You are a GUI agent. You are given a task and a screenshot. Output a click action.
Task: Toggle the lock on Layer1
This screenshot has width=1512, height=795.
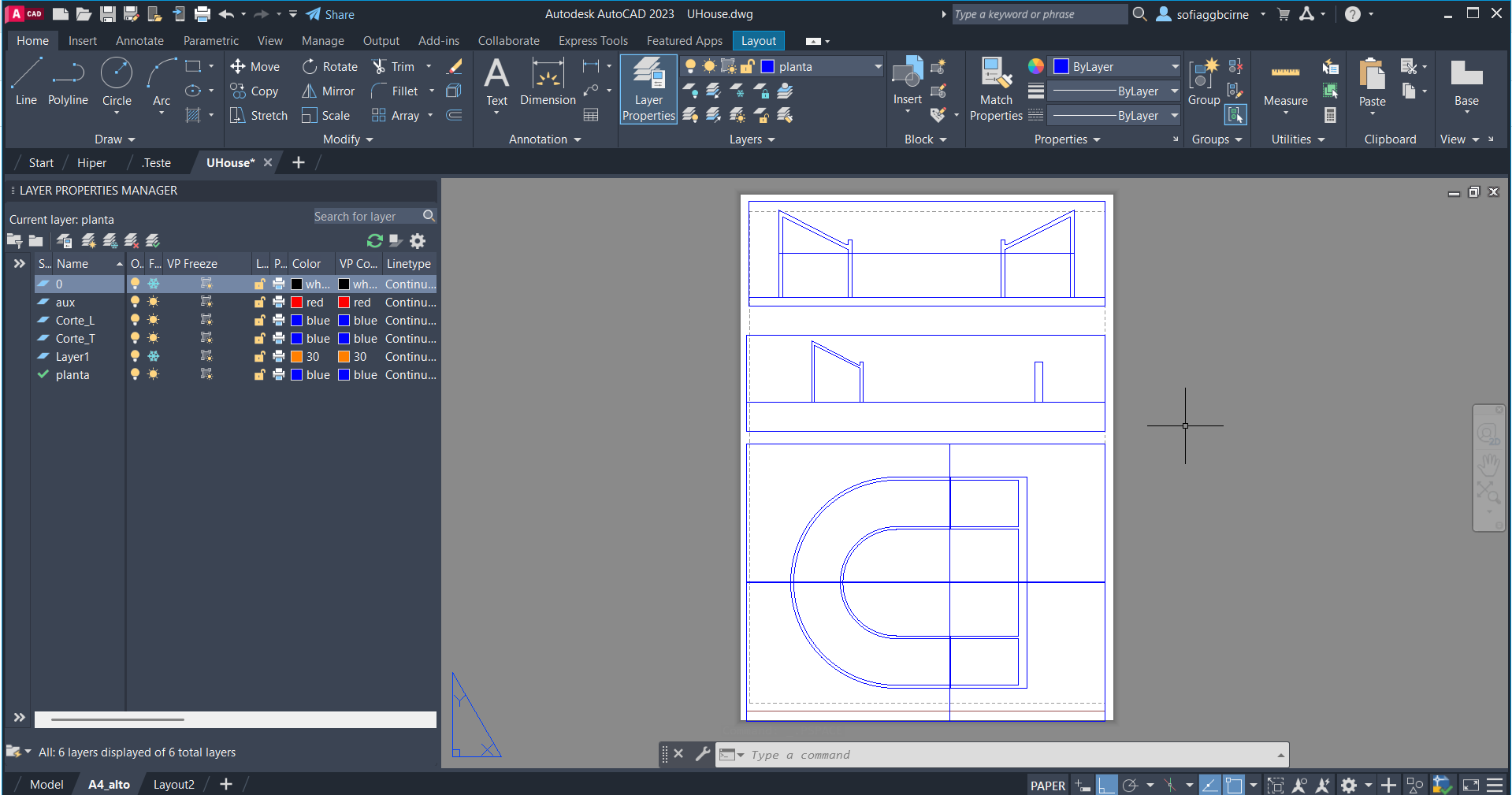[x=259, y=357]
